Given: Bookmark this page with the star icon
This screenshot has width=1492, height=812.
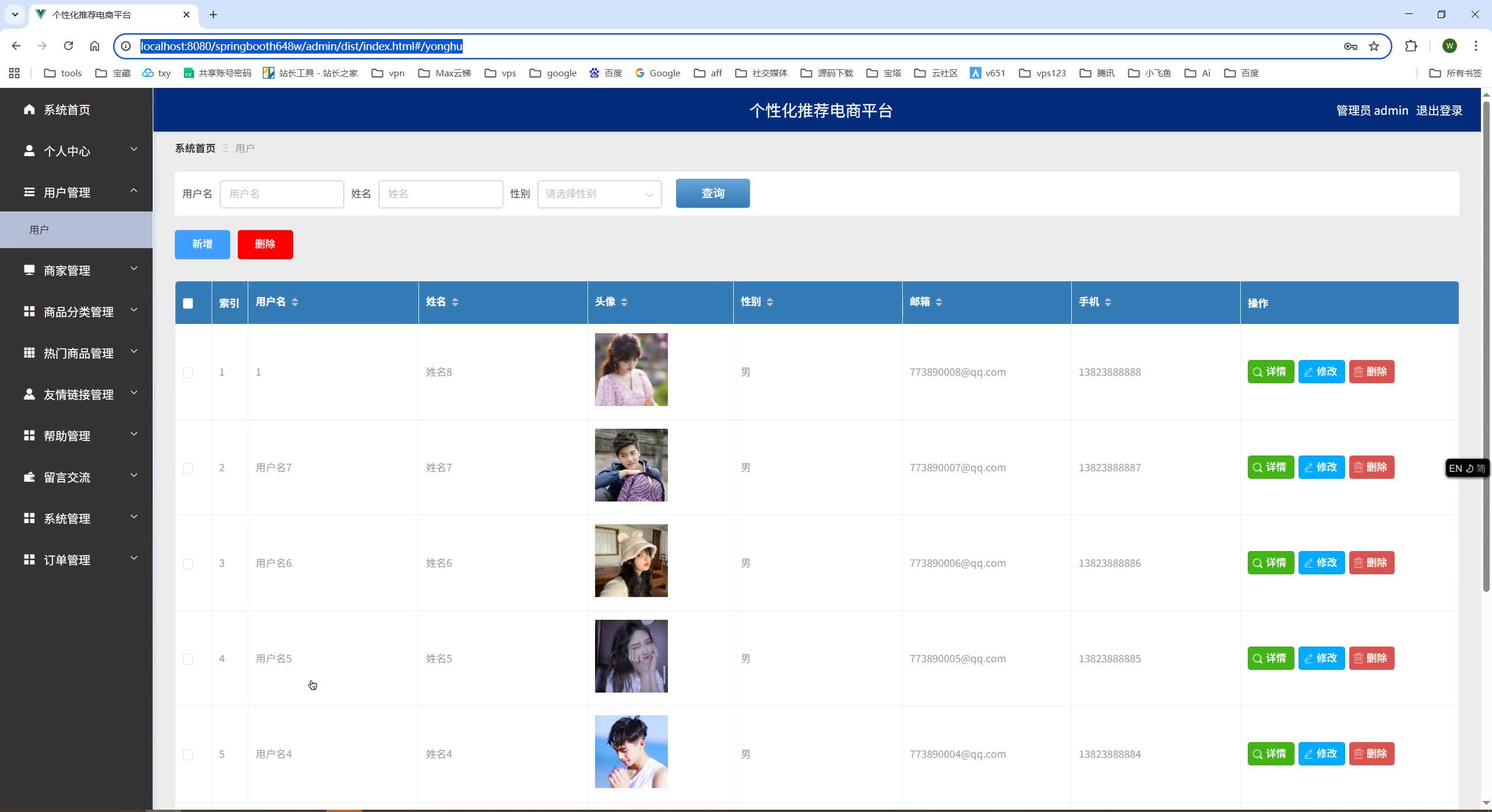Looking at the screenshot, I should 1374,46.
